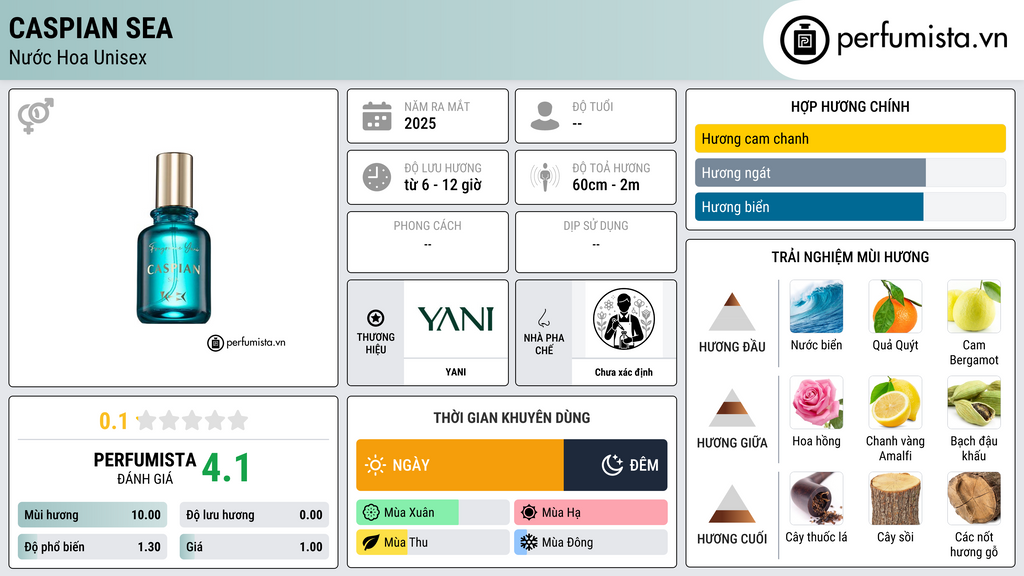Click the Giá 1.00 score bar
Screen dimensions: 1024x576
[x=254, y=547]
